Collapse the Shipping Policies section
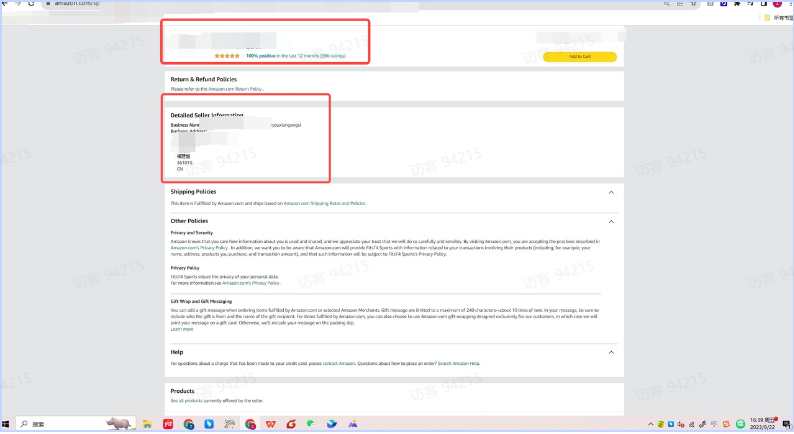This screenshot has height=434, width=794. pos(611,192)
